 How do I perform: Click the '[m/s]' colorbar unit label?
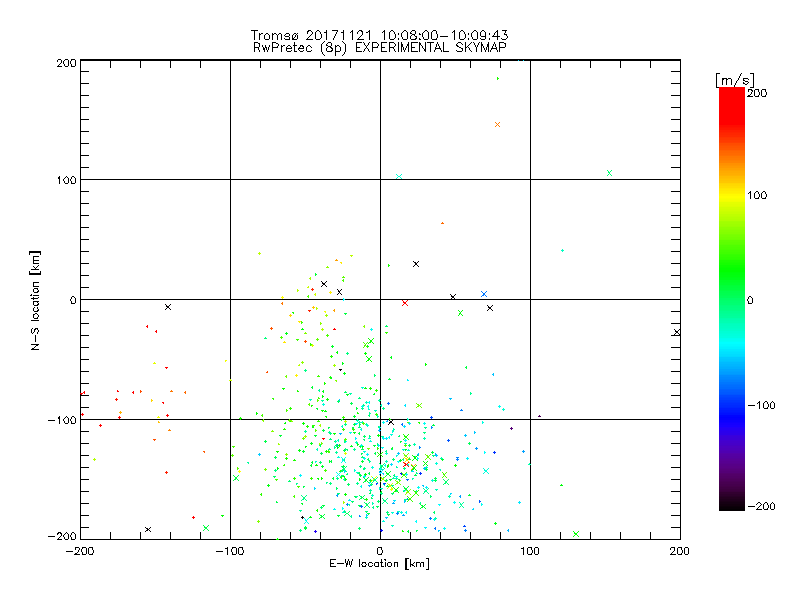pos(735,80)
